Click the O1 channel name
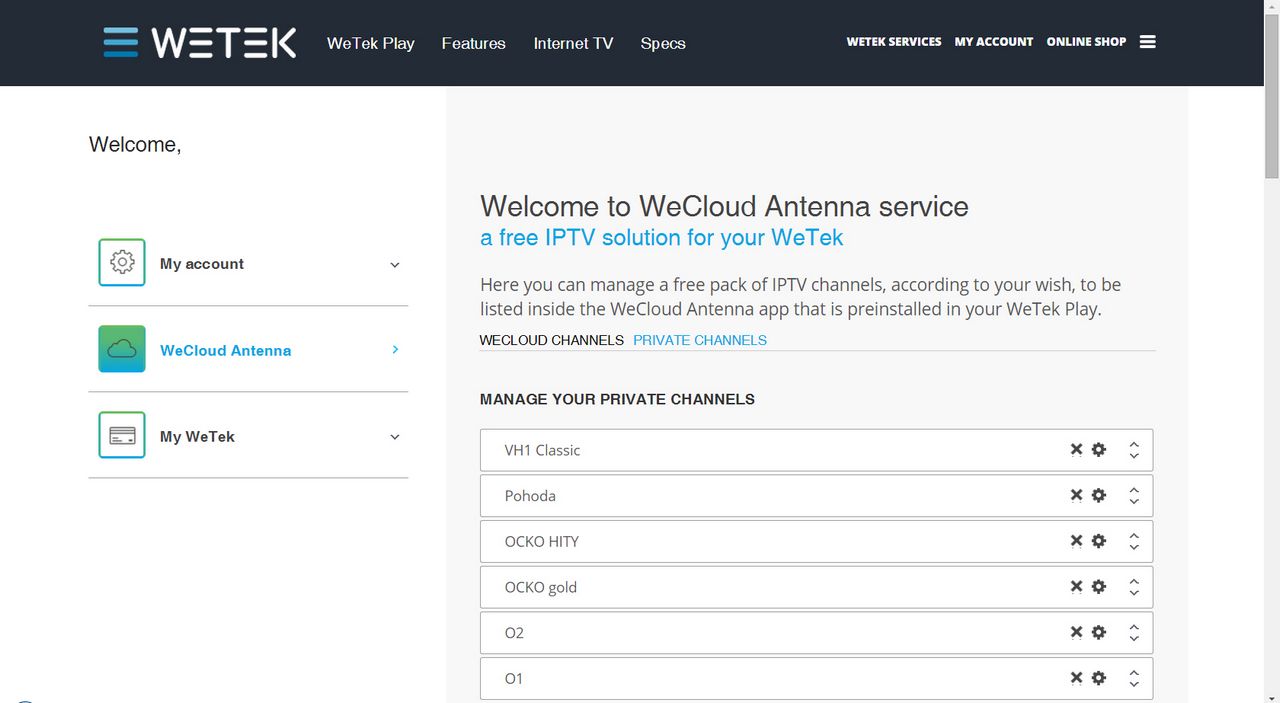The height and width of the screenshot is (703, 1280). (x=514, y=679)
